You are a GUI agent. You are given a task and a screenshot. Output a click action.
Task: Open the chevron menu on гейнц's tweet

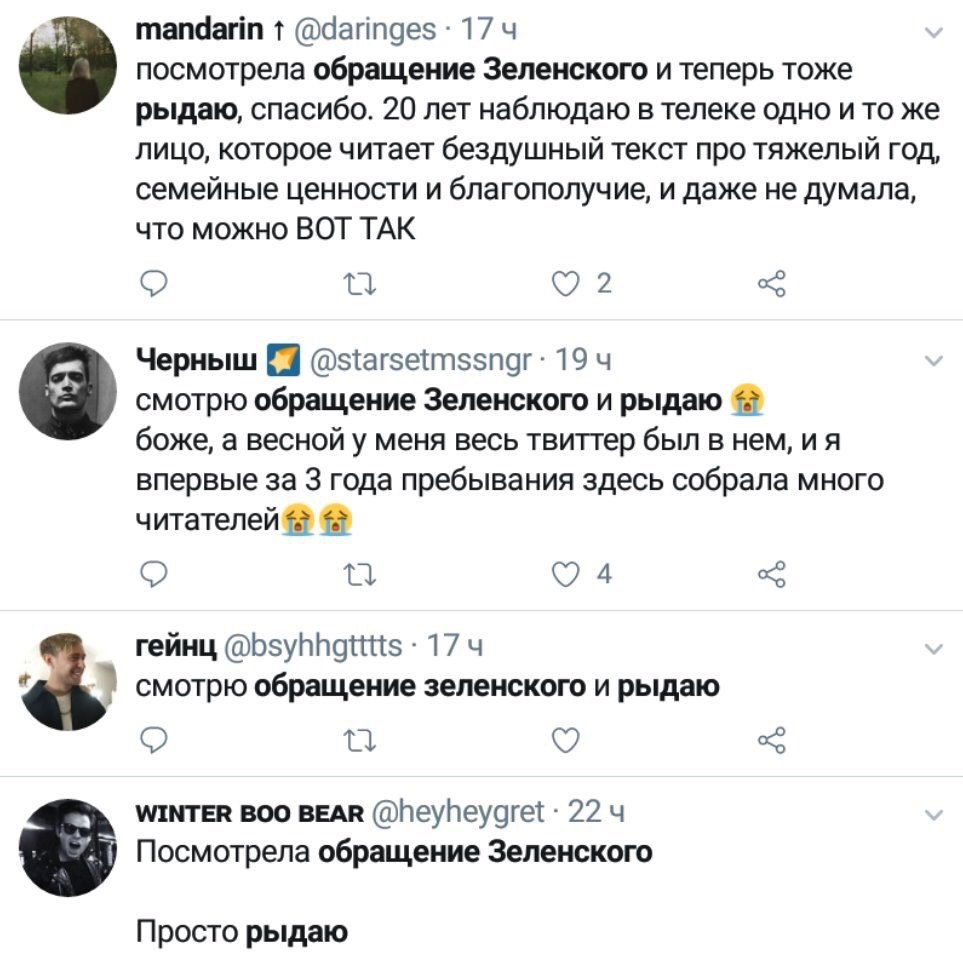935,648
